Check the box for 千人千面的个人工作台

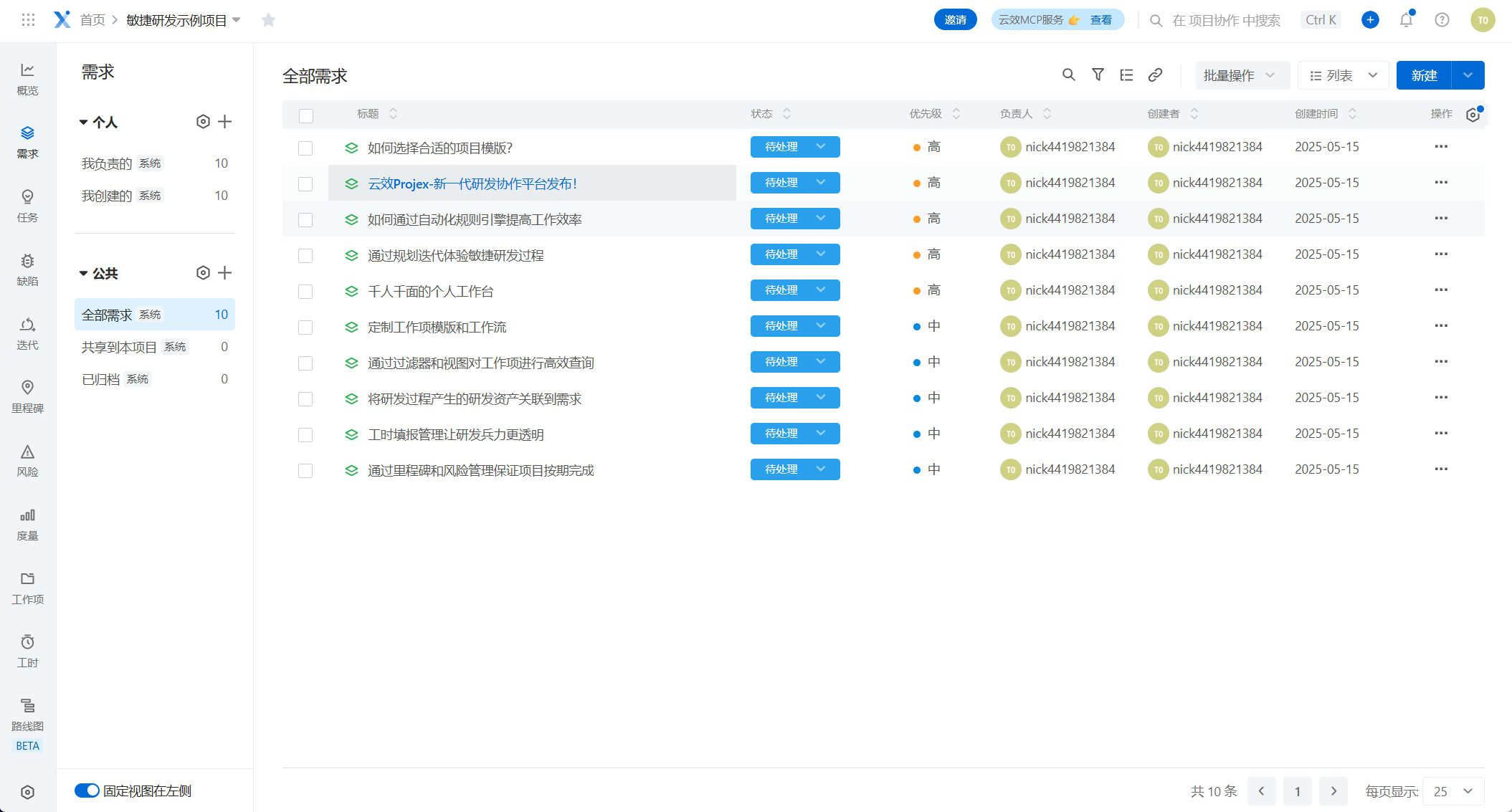click(x=305, y=292)
